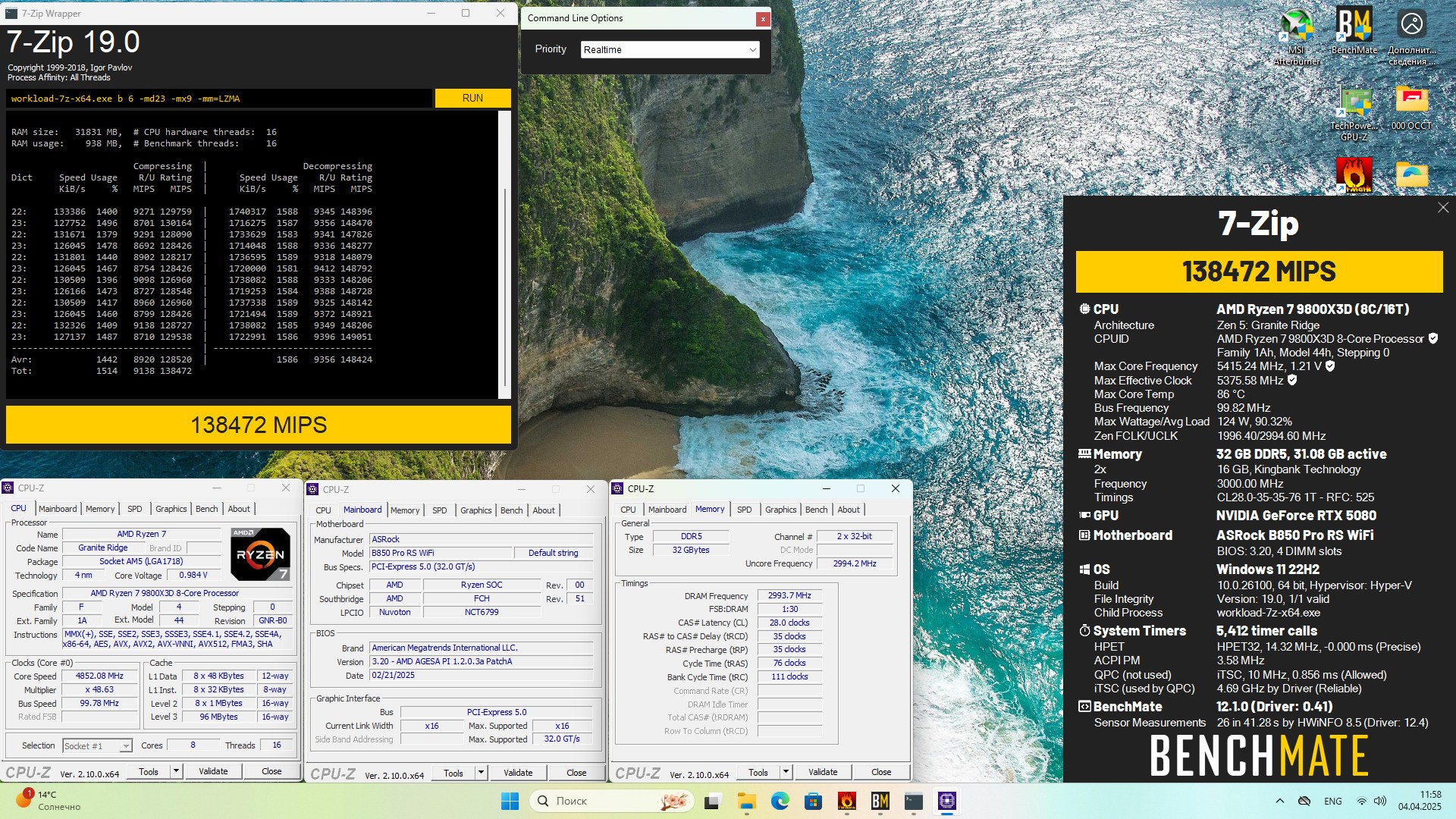Click BIOS Date field 02/21/2025
Viewport: 1456px width, 819px height.
[x=481, y=675]
